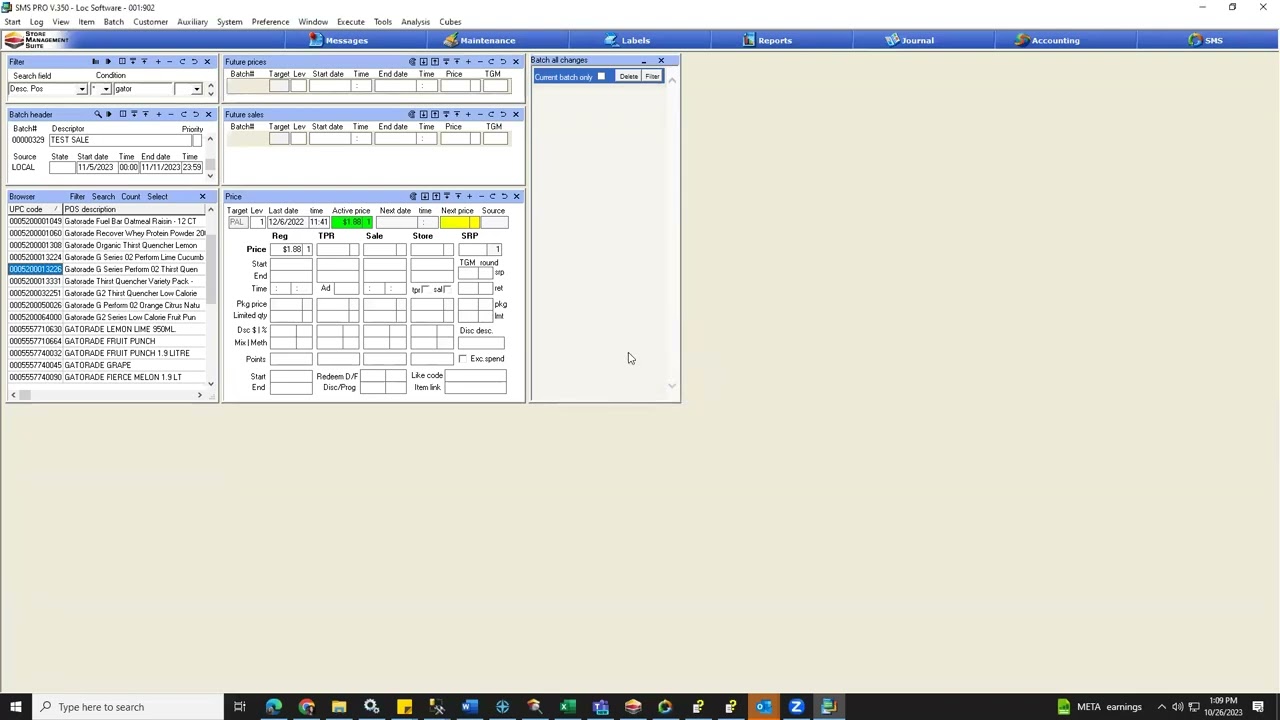Click the Batch header magnifier search icon
1280x720 pixels.
pos(97,114)
